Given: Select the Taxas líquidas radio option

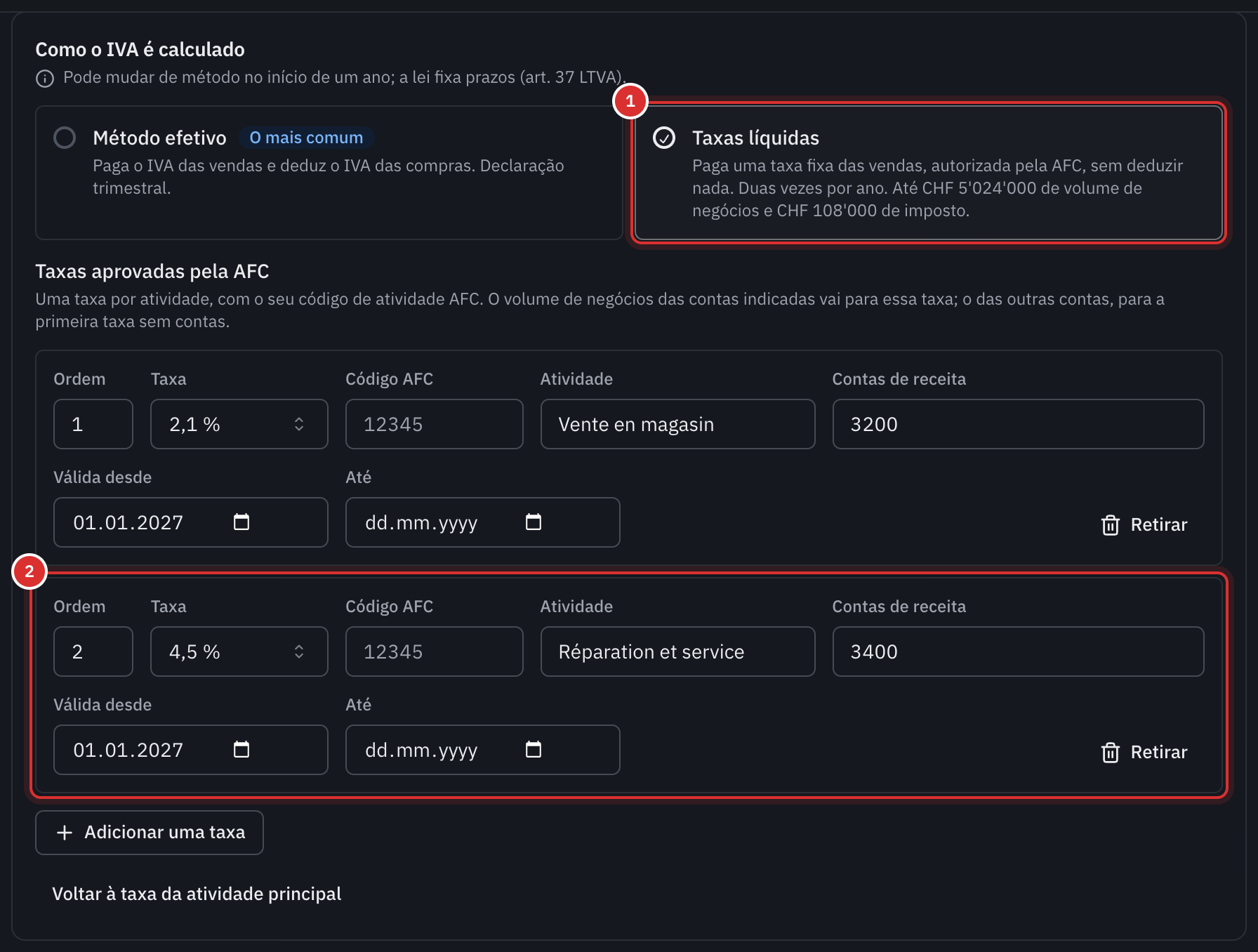Looking at the screenshot, I should tap(664, 138).
